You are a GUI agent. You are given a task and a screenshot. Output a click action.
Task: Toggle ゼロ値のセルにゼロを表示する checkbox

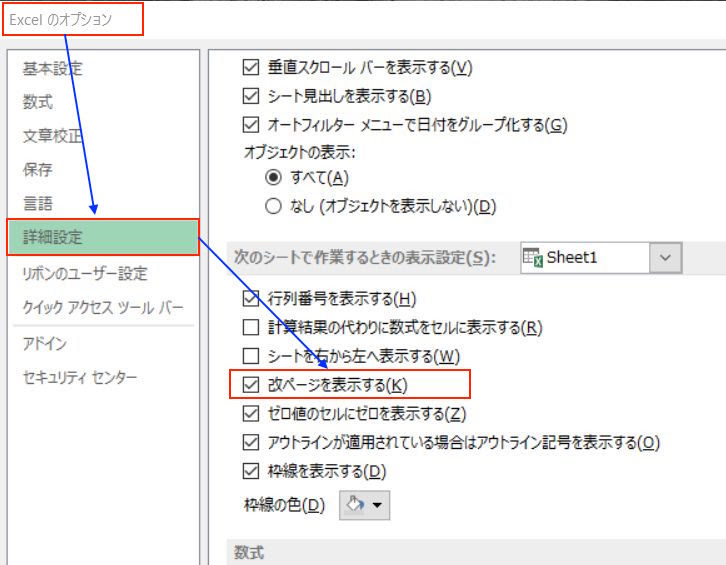(250, 413)
